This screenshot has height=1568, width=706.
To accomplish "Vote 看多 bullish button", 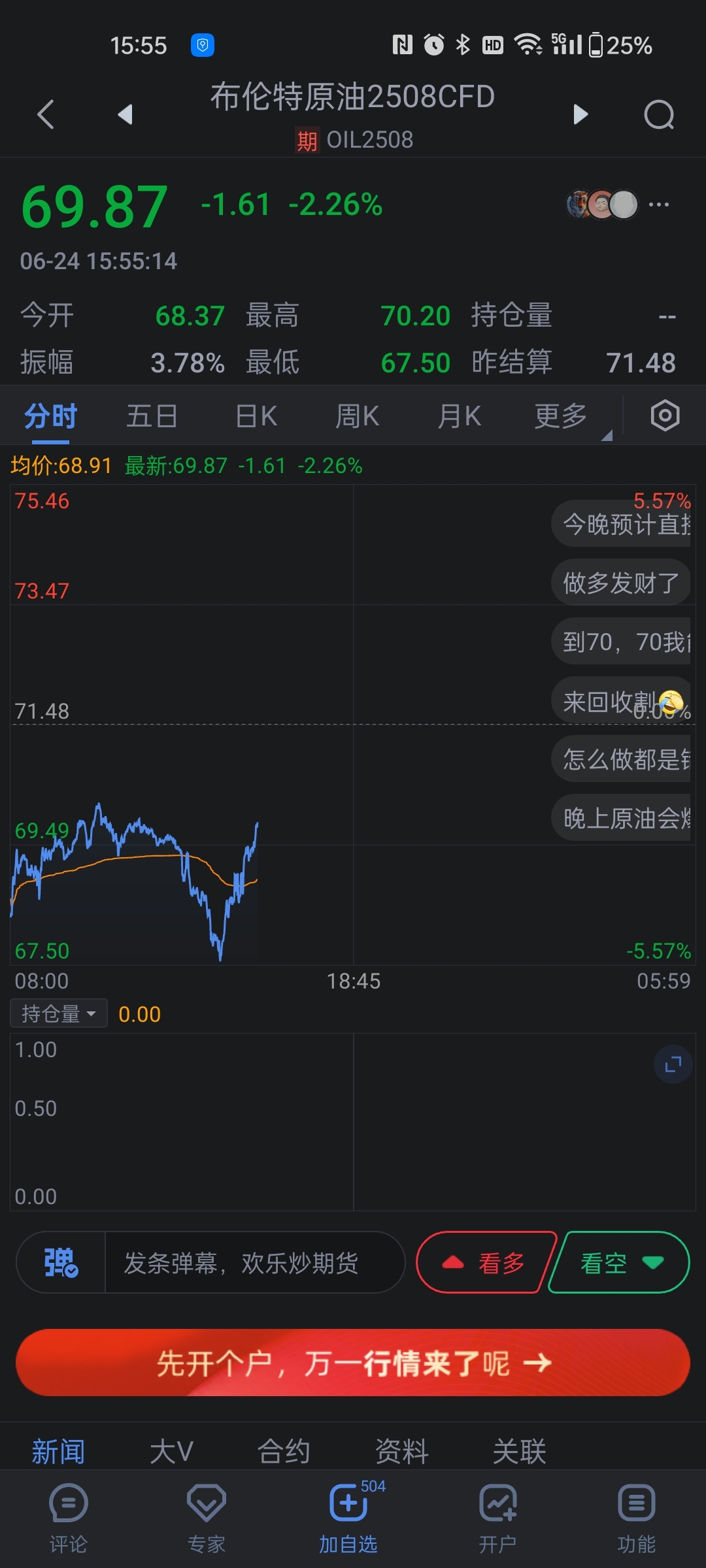I will tap(486, 1262).
